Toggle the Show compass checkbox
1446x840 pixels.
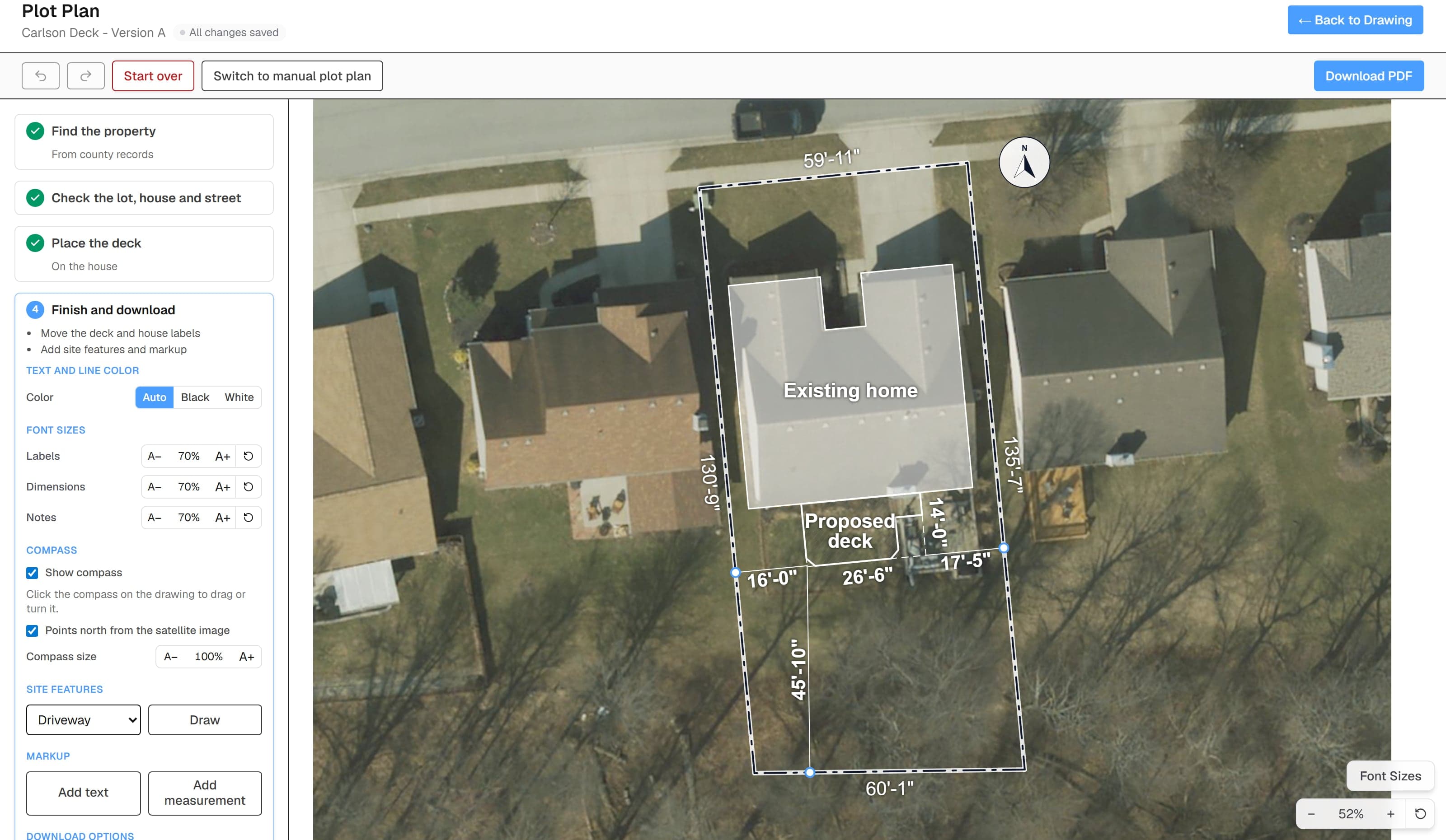coord(32,573)
